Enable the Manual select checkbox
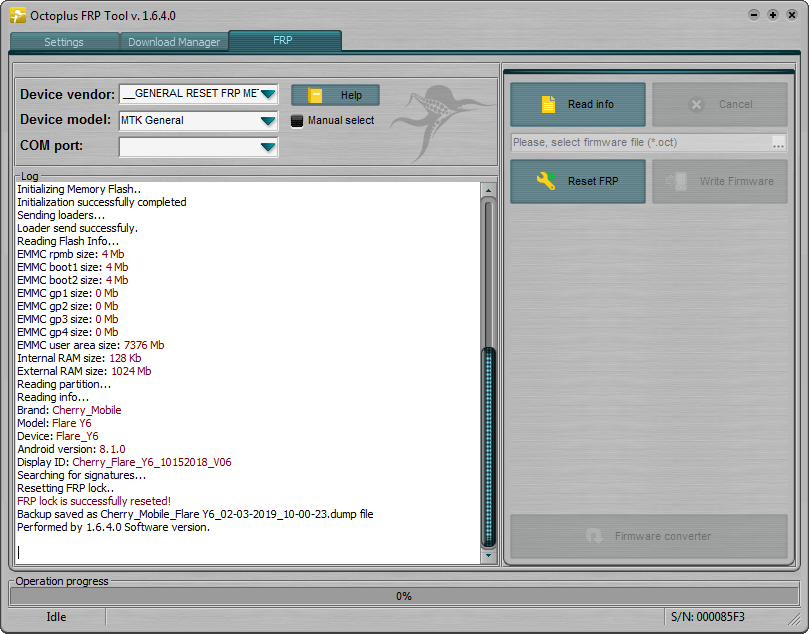The width and height of the screenshot is (809, 634). pos(297,121)
